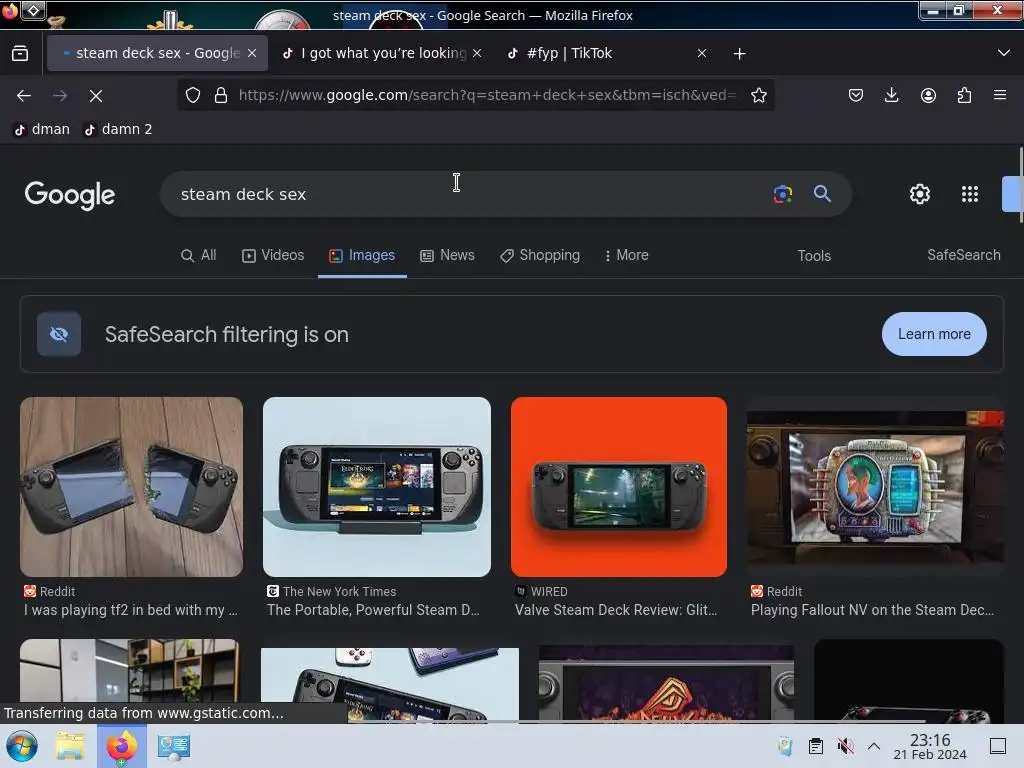Click the Learn more button

point(934,334)
